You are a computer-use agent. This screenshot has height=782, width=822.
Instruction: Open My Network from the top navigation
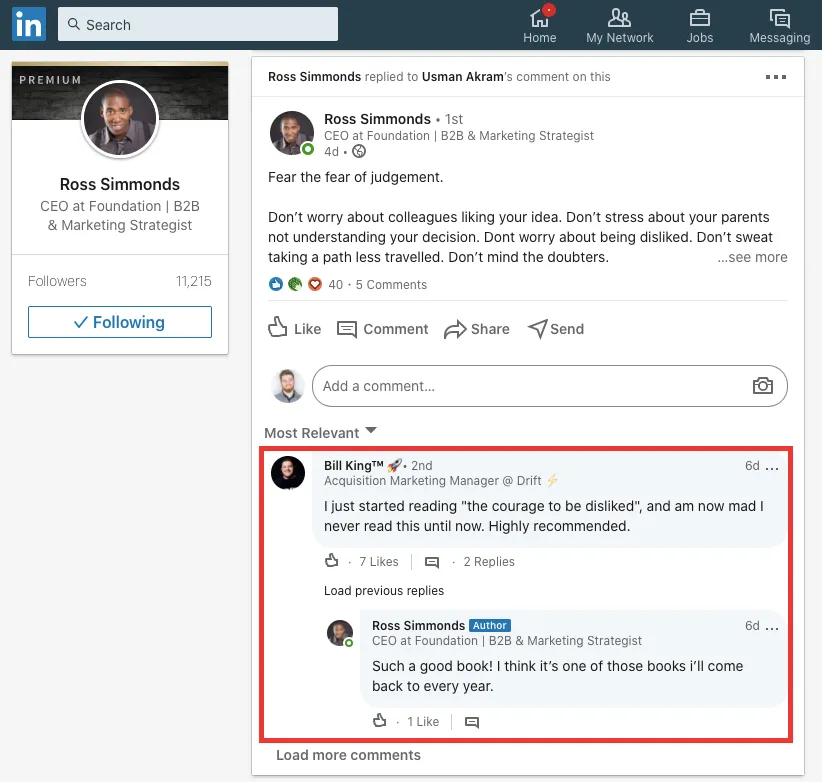coord(619,24)
